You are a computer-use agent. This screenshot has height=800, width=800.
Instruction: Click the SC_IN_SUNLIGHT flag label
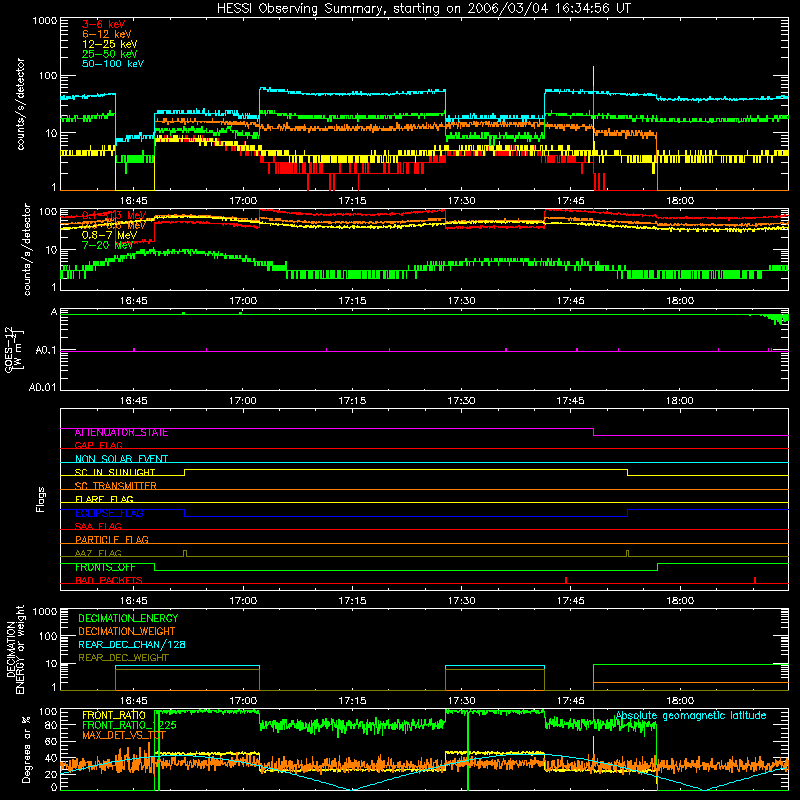[115, 472]
